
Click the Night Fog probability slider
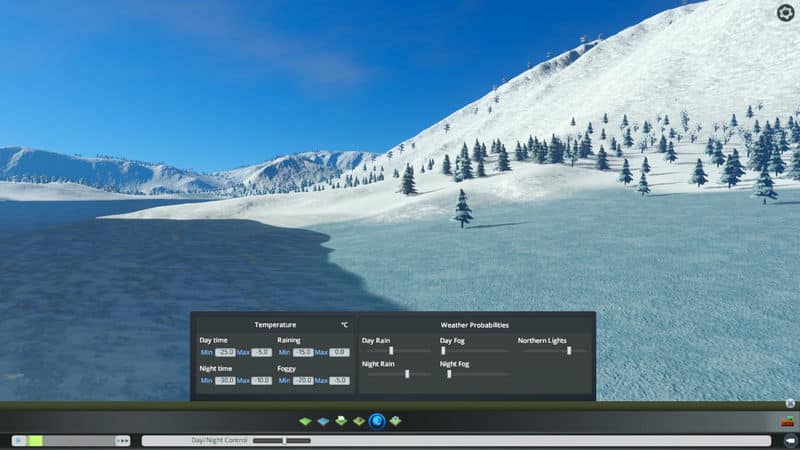click(450, 374)
